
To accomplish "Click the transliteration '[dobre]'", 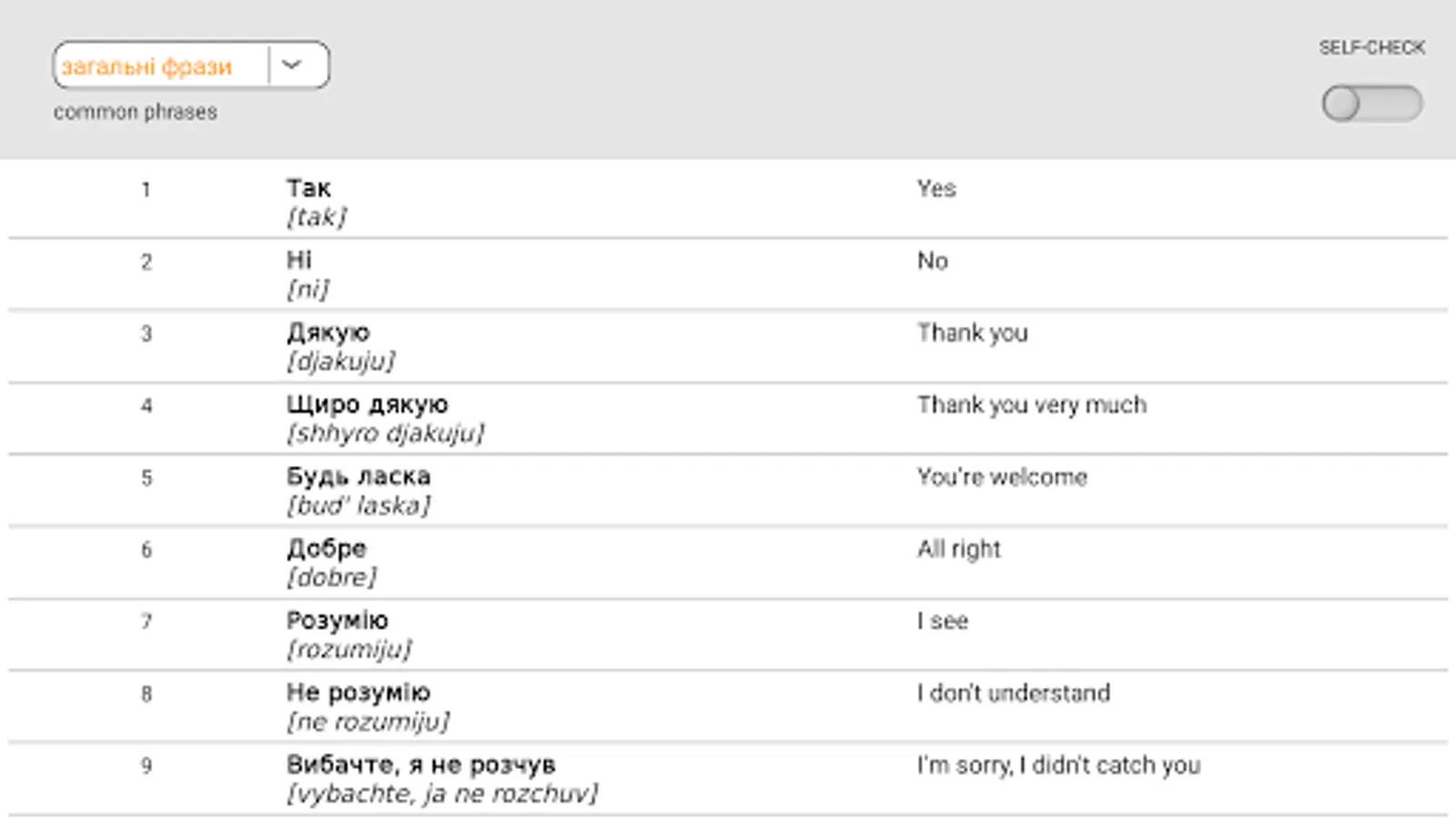I will [x=331, y=577].
